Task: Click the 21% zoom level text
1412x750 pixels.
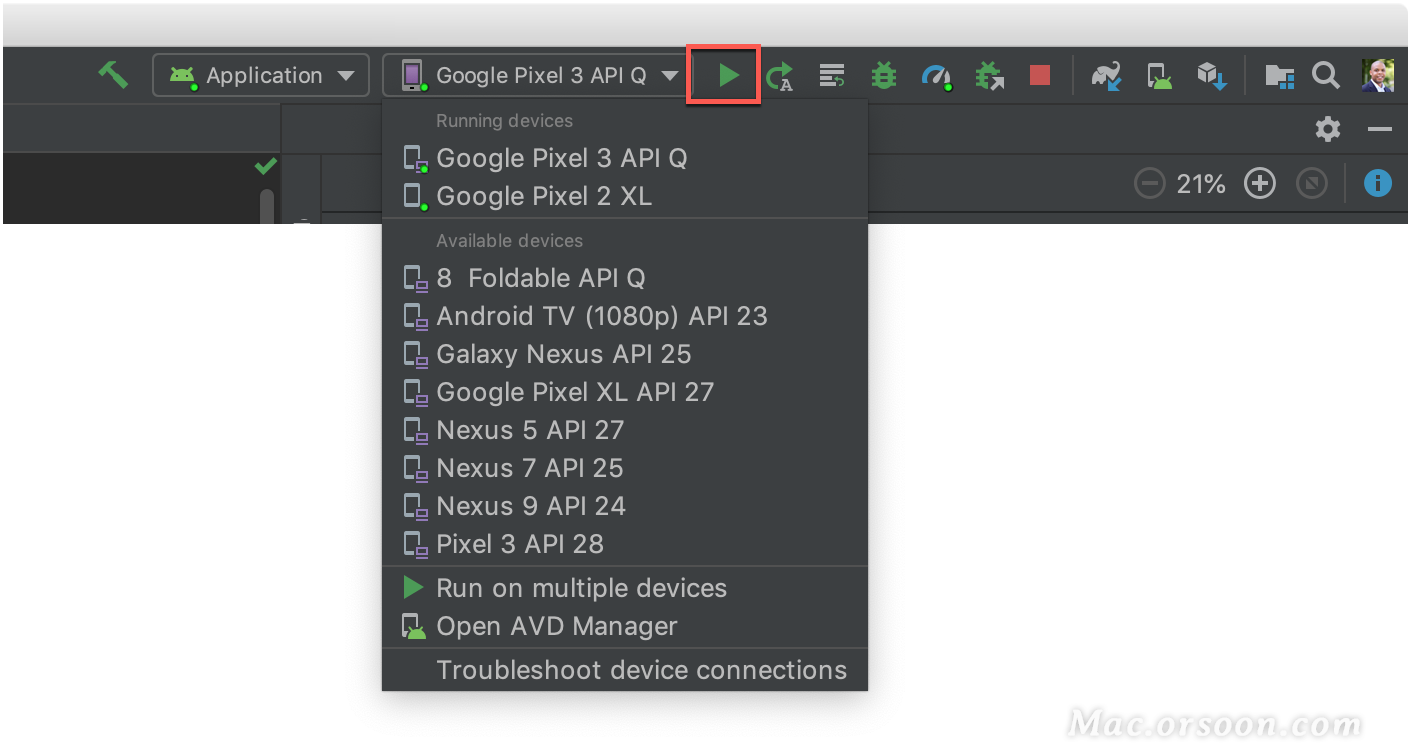Action: (x=1201, y=184)
